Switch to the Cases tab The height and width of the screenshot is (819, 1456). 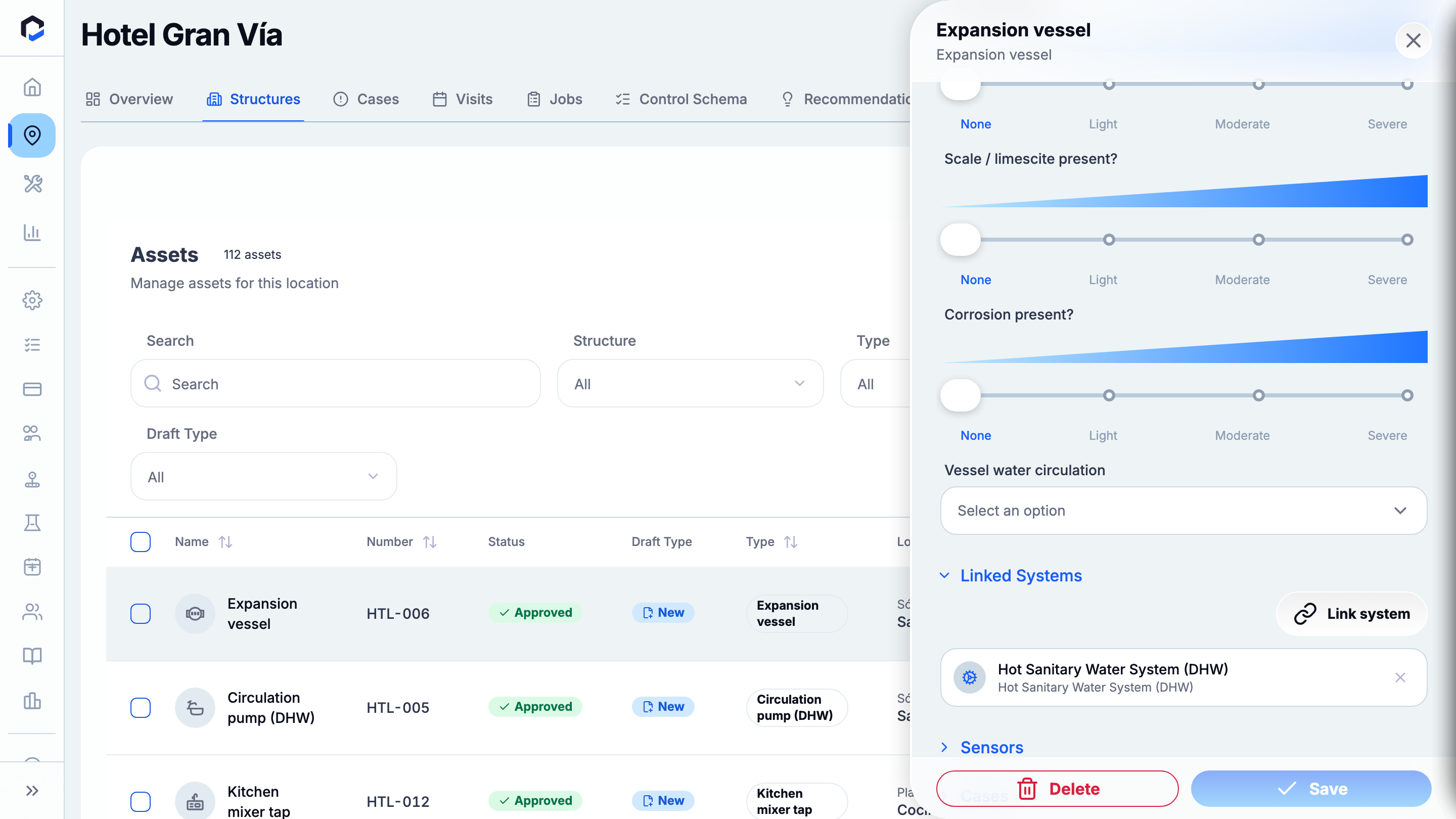366,99
